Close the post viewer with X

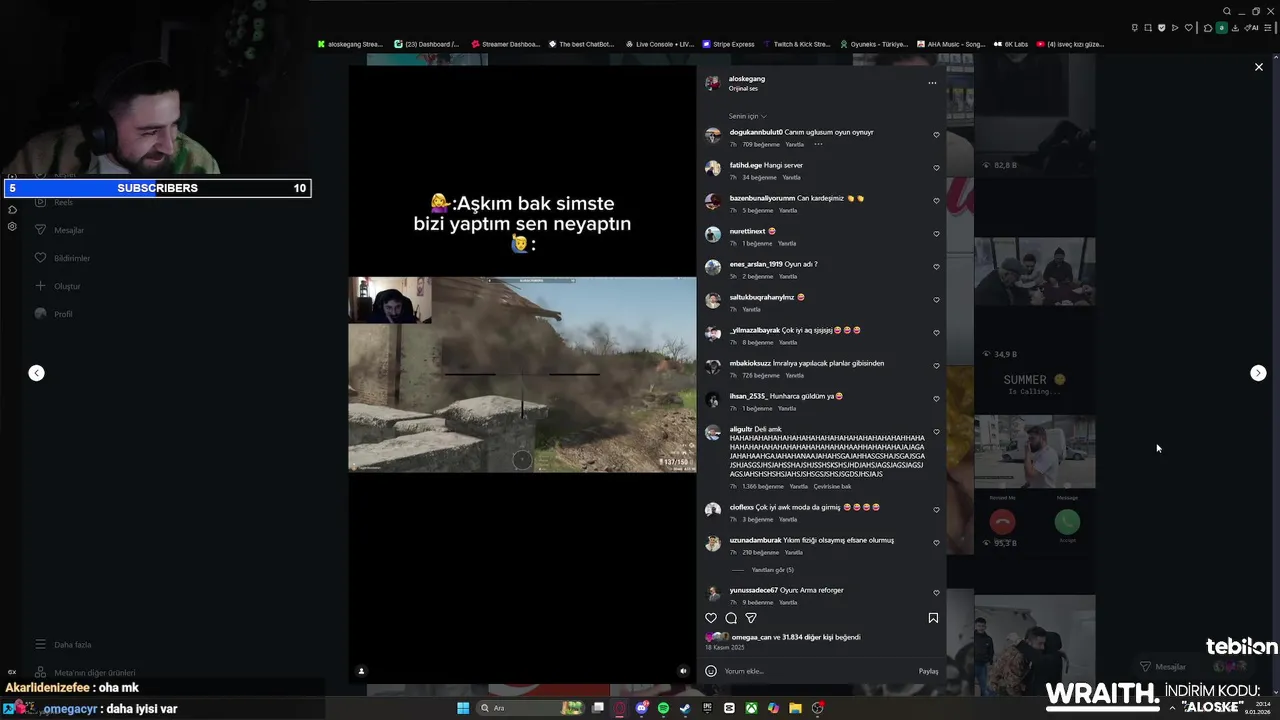pyautogui.click(x=1259, y=67)
